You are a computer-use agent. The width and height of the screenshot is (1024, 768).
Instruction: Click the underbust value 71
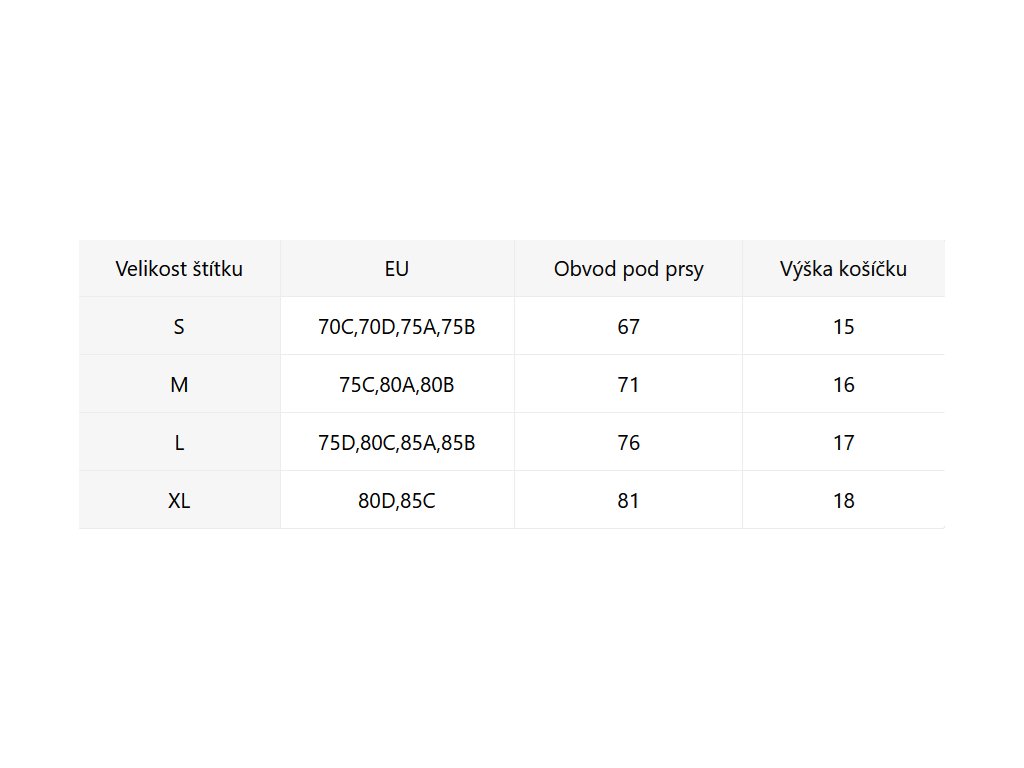tap(628, 385)
